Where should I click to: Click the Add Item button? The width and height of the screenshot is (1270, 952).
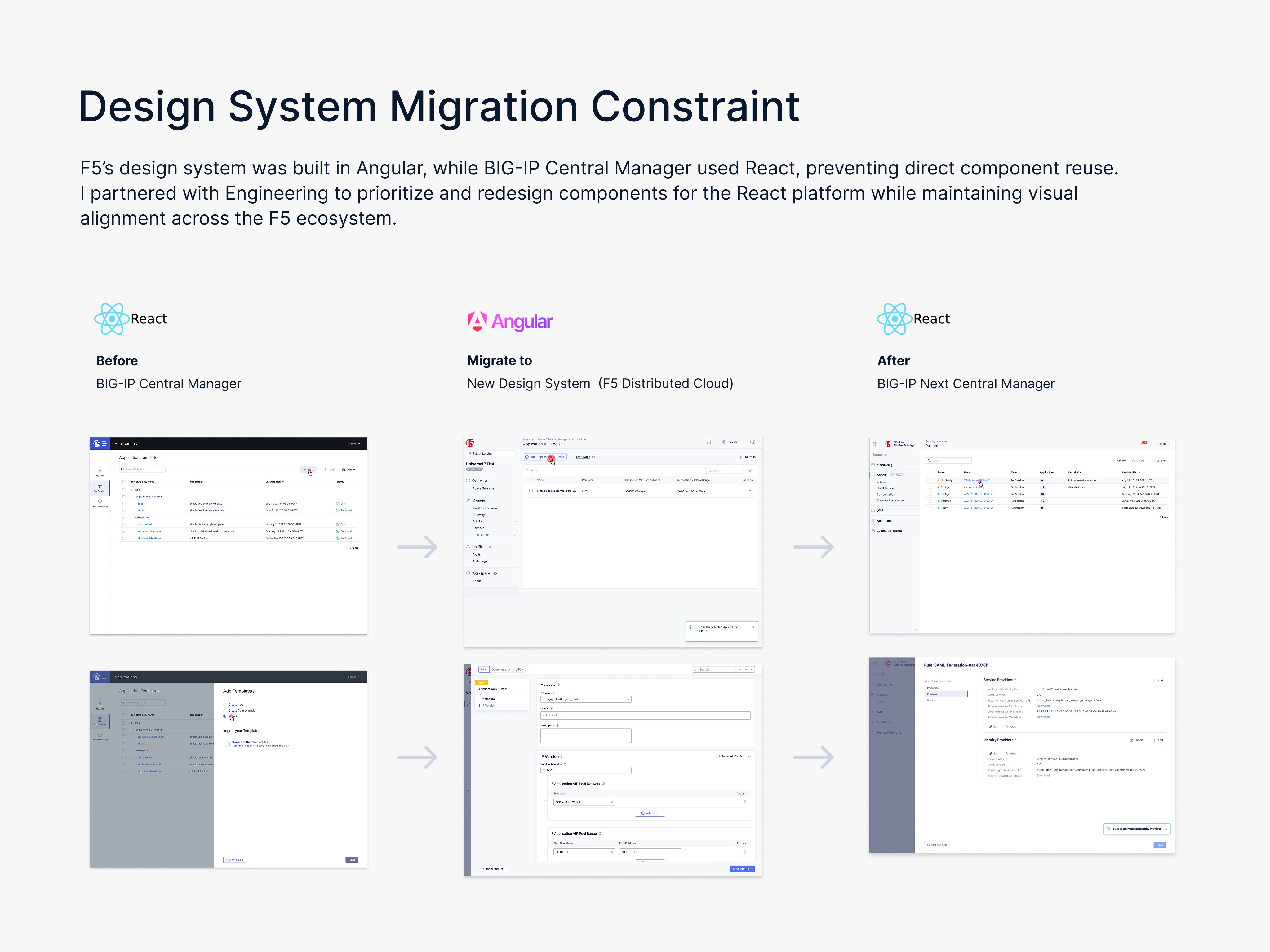click(649, 813)
